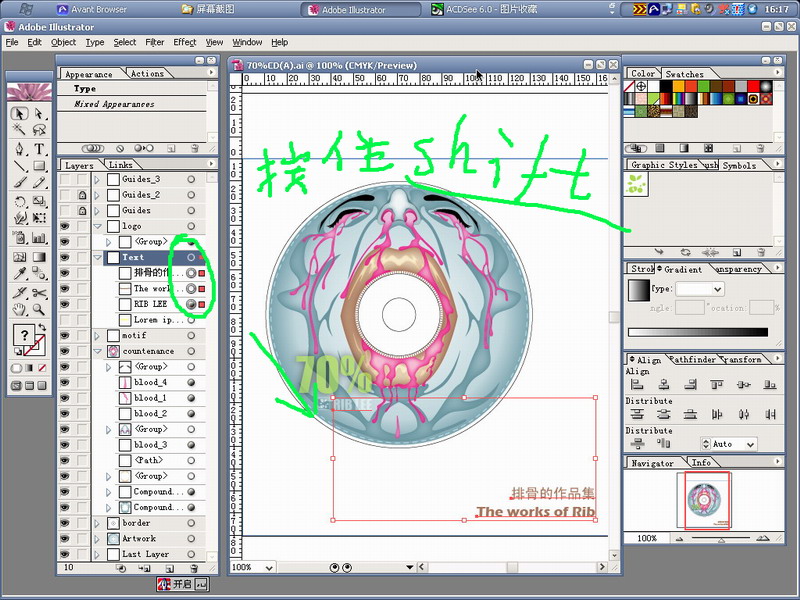This screenshot has width=800, height=600.
Task: Pick the Column Graph tool
Action: click(39, 238)
